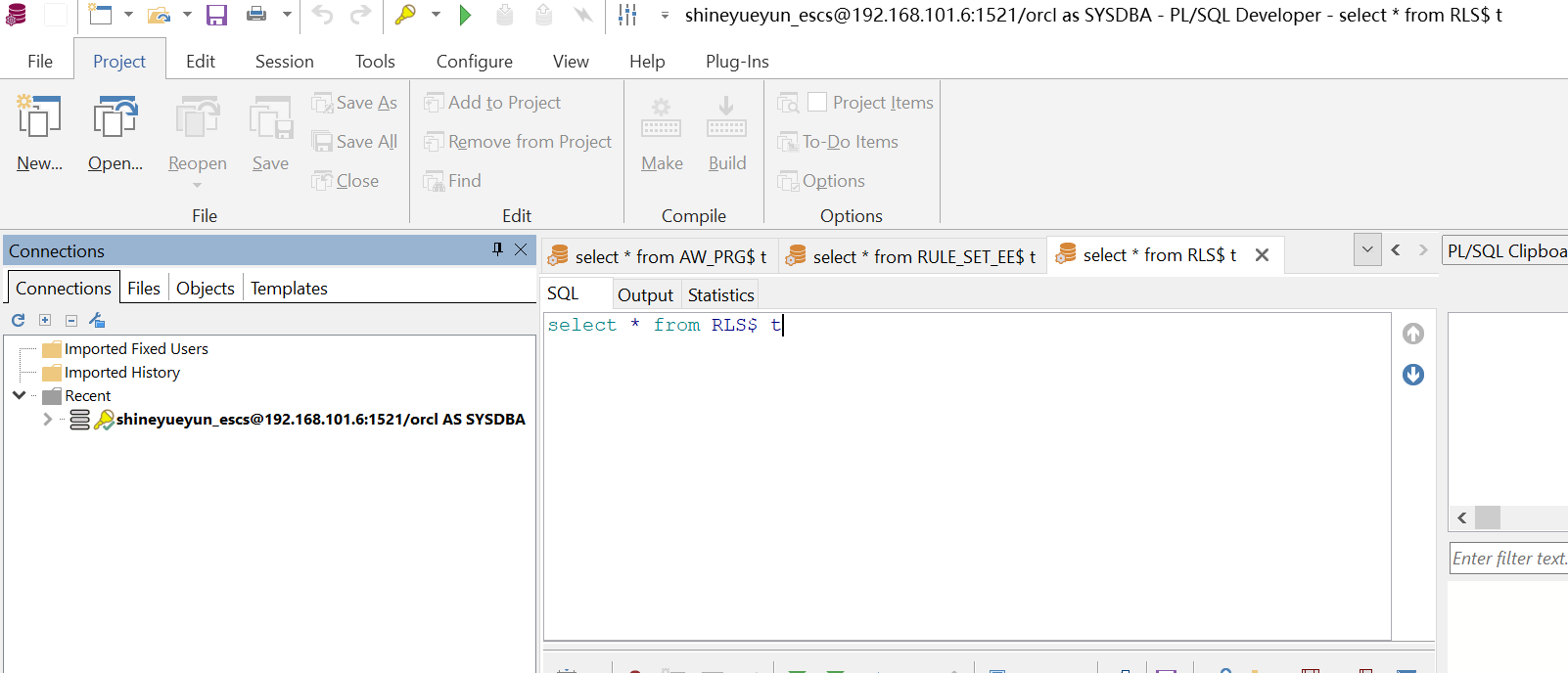
Task: Click the Print icon in quick toolbar
Action: [256, 15]
